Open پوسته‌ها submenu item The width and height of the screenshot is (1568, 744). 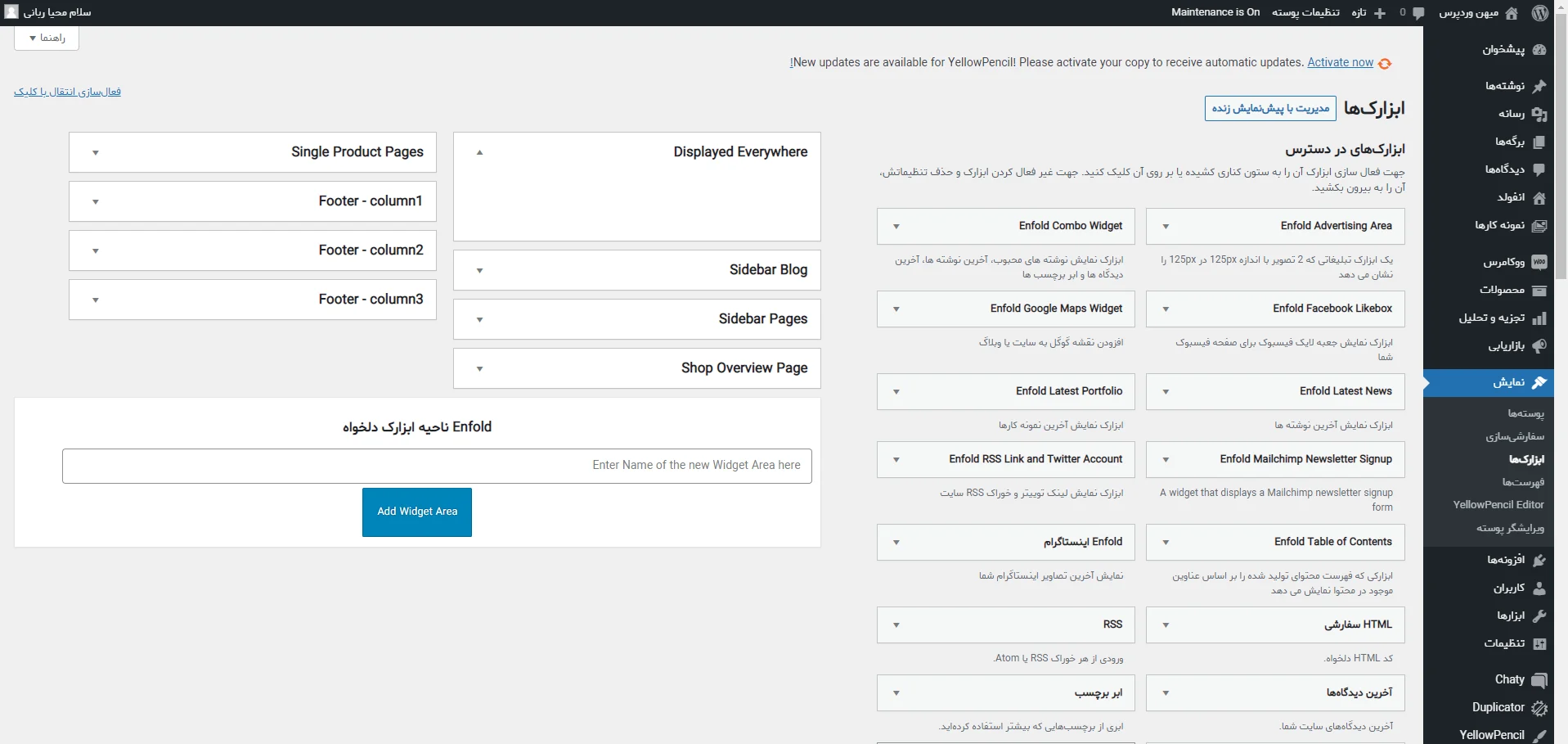pyautogui.click(x=1525, y=413)
